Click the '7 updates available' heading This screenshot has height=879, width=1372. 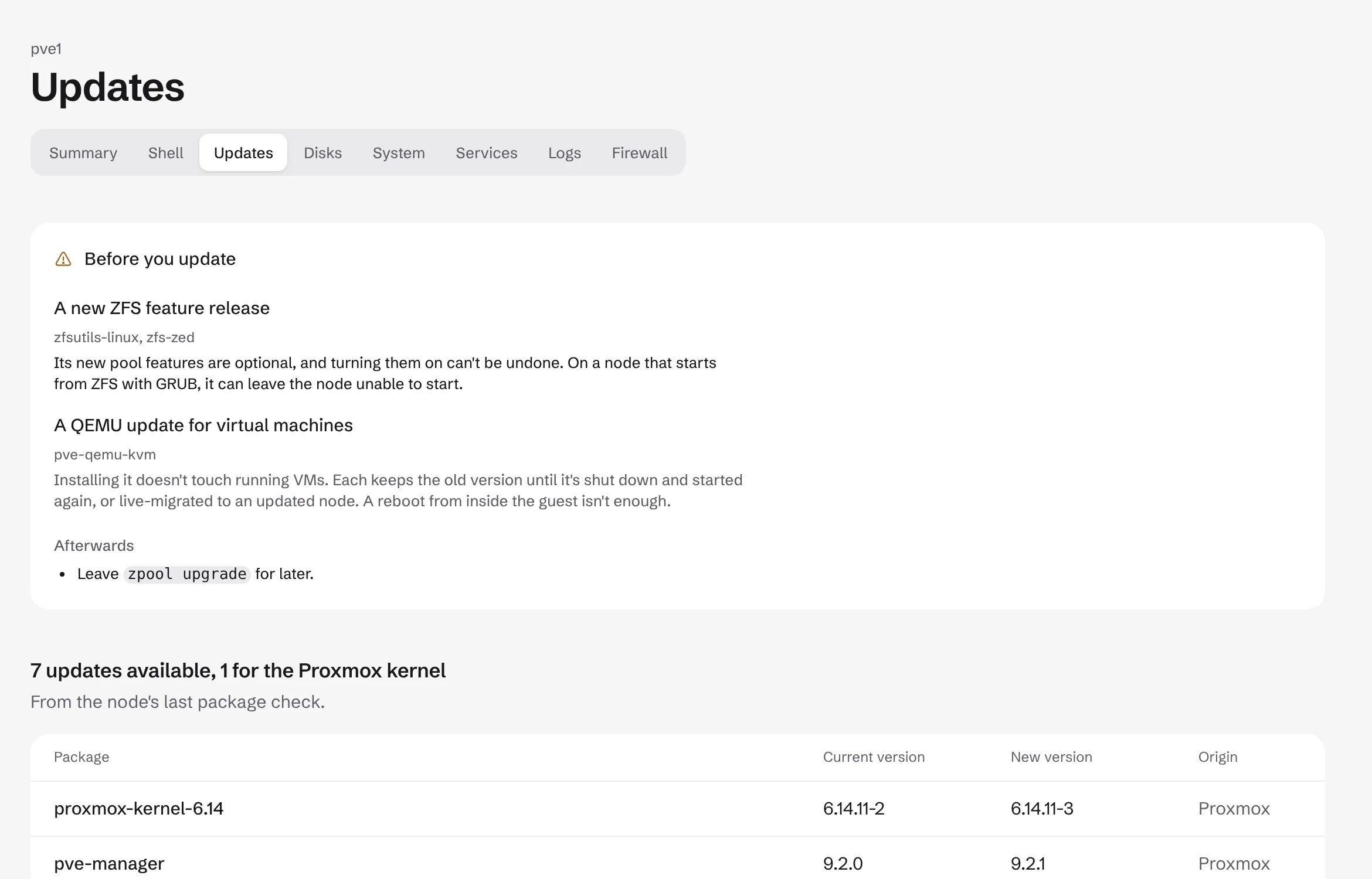click(x=238, y=670)
